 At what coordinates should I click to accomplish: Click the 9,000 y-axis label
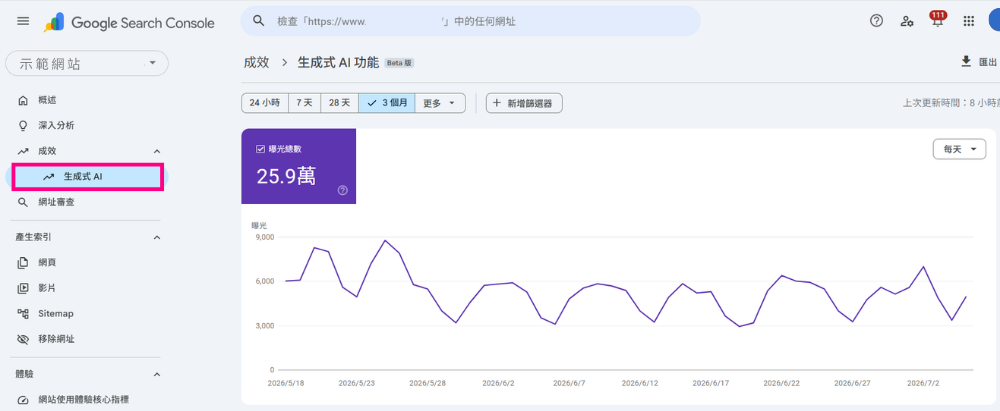point(263,237)
